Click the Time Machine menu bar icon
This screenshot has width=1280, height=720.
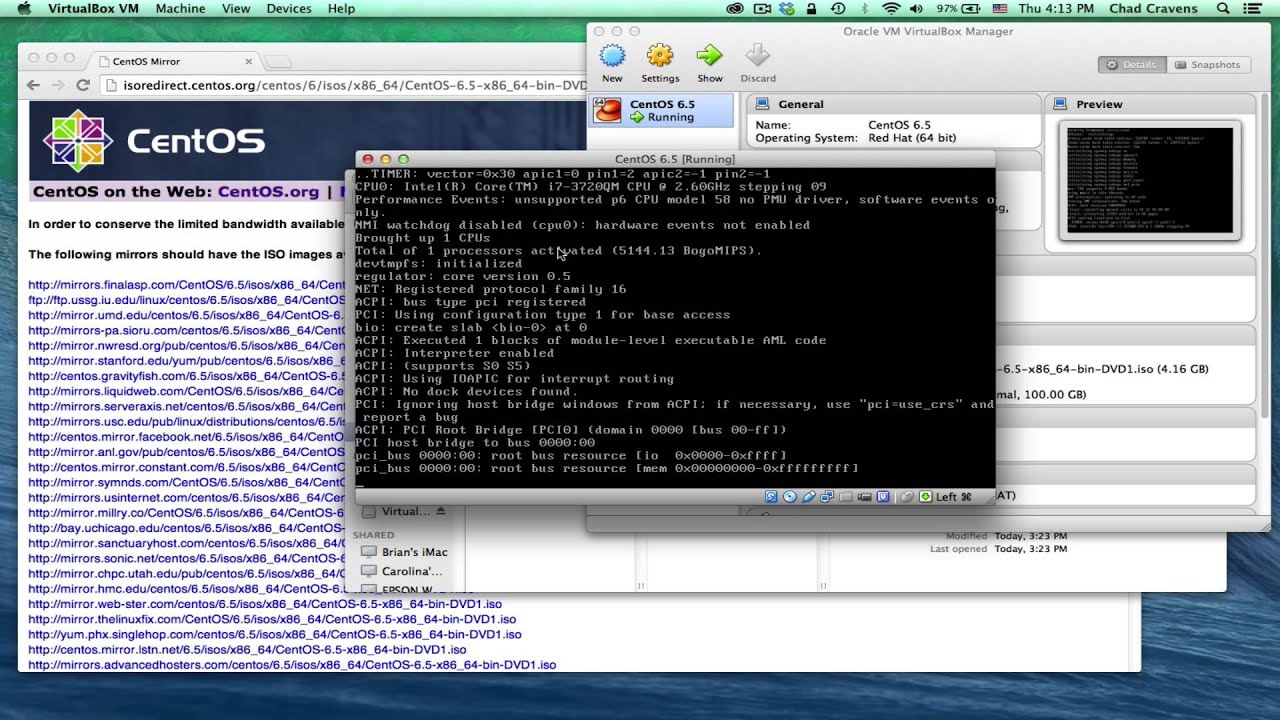coord(838,8)
